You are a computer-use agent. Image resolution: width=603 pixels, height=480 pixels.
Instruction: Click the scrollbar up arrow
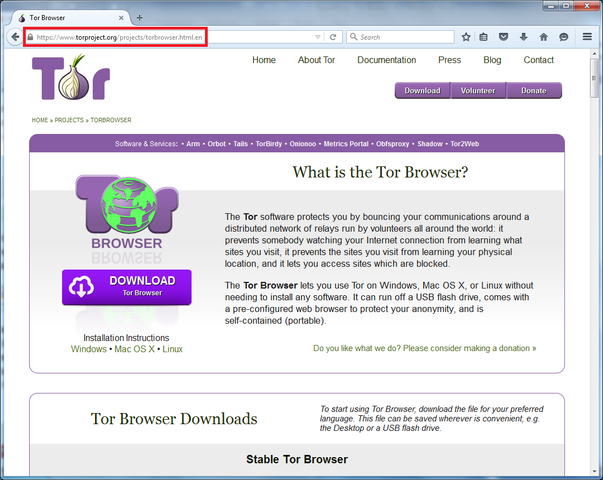595,54
